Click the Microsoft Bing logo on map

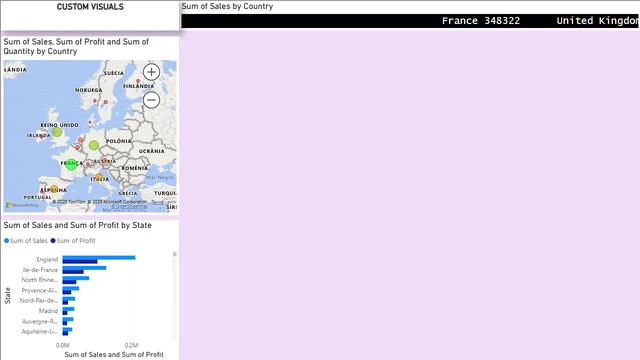[x=22, y=205]
